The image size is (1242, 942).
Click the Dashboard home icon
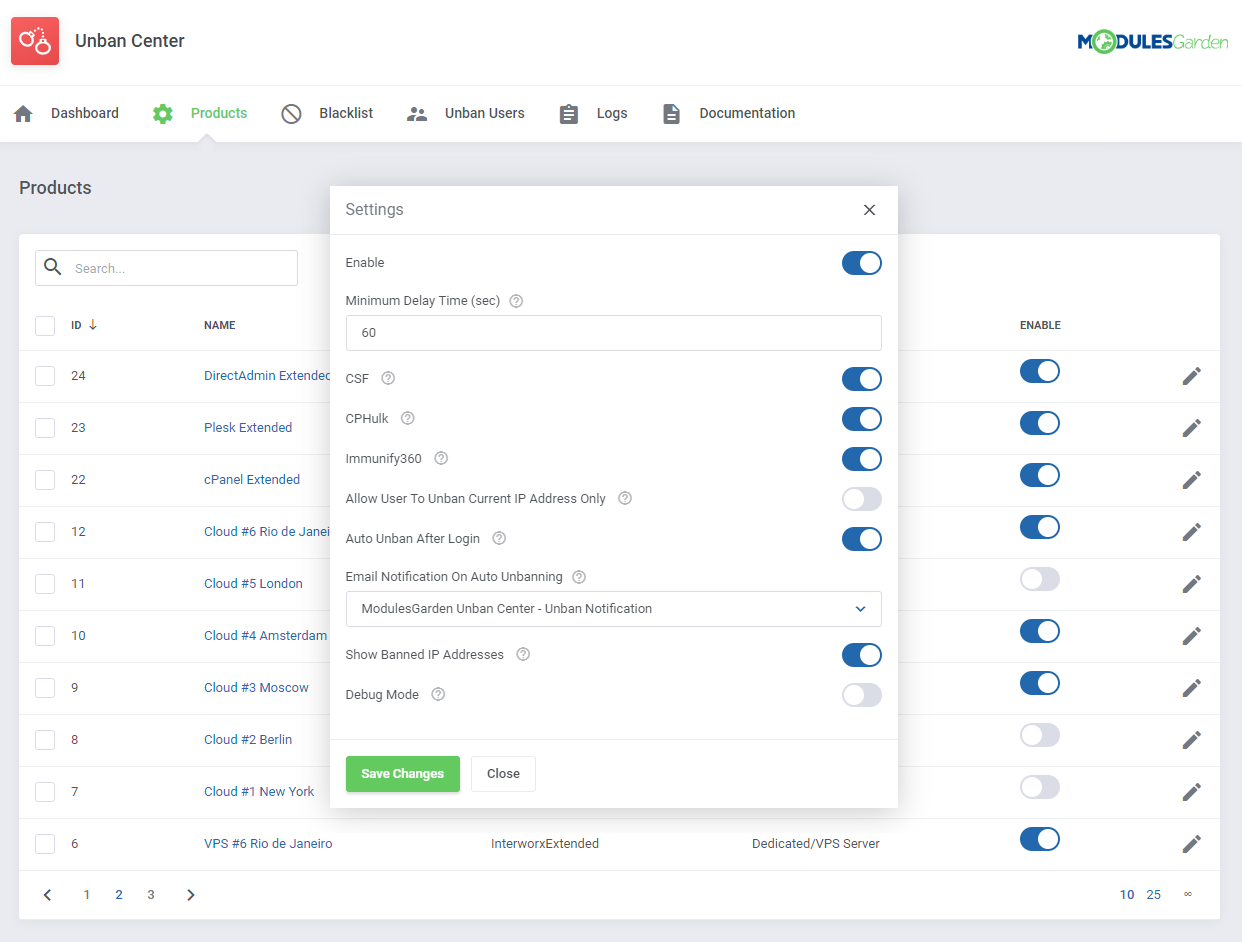23,114
